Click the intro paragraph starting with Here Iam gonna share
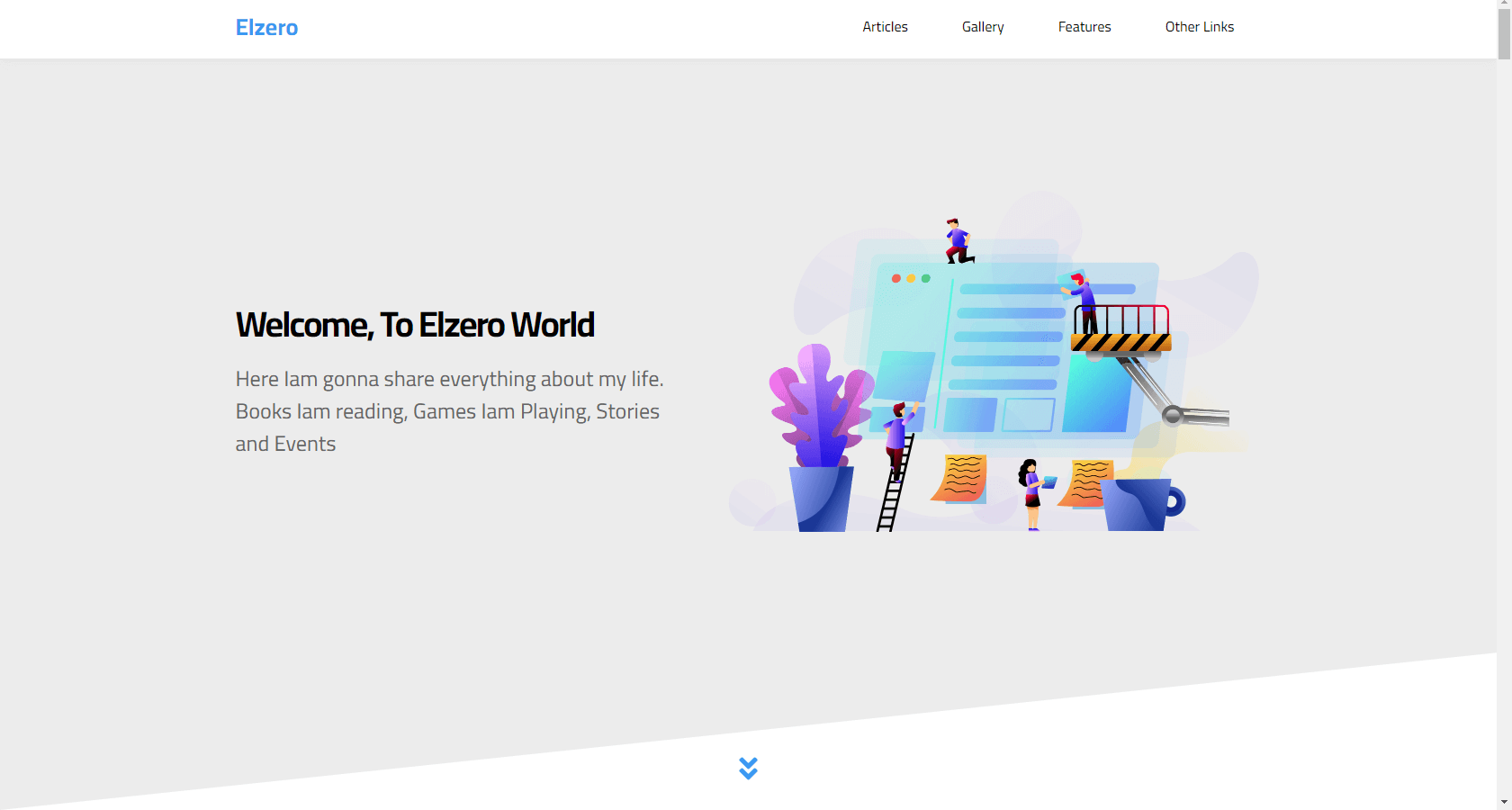Screen dimensions: 1512x810 point(450,411)
